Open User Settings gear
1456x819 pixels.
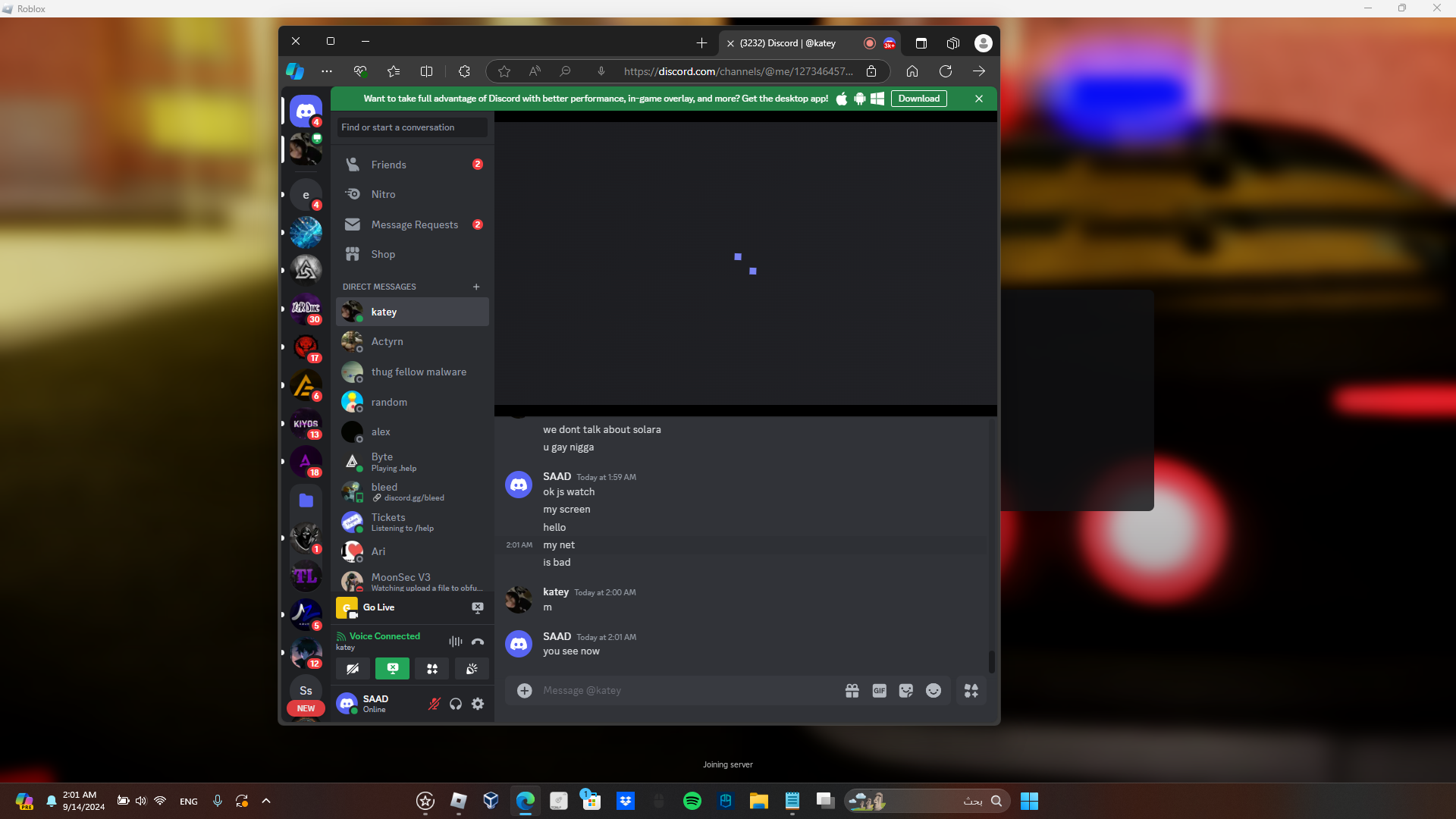pos(478,704)
